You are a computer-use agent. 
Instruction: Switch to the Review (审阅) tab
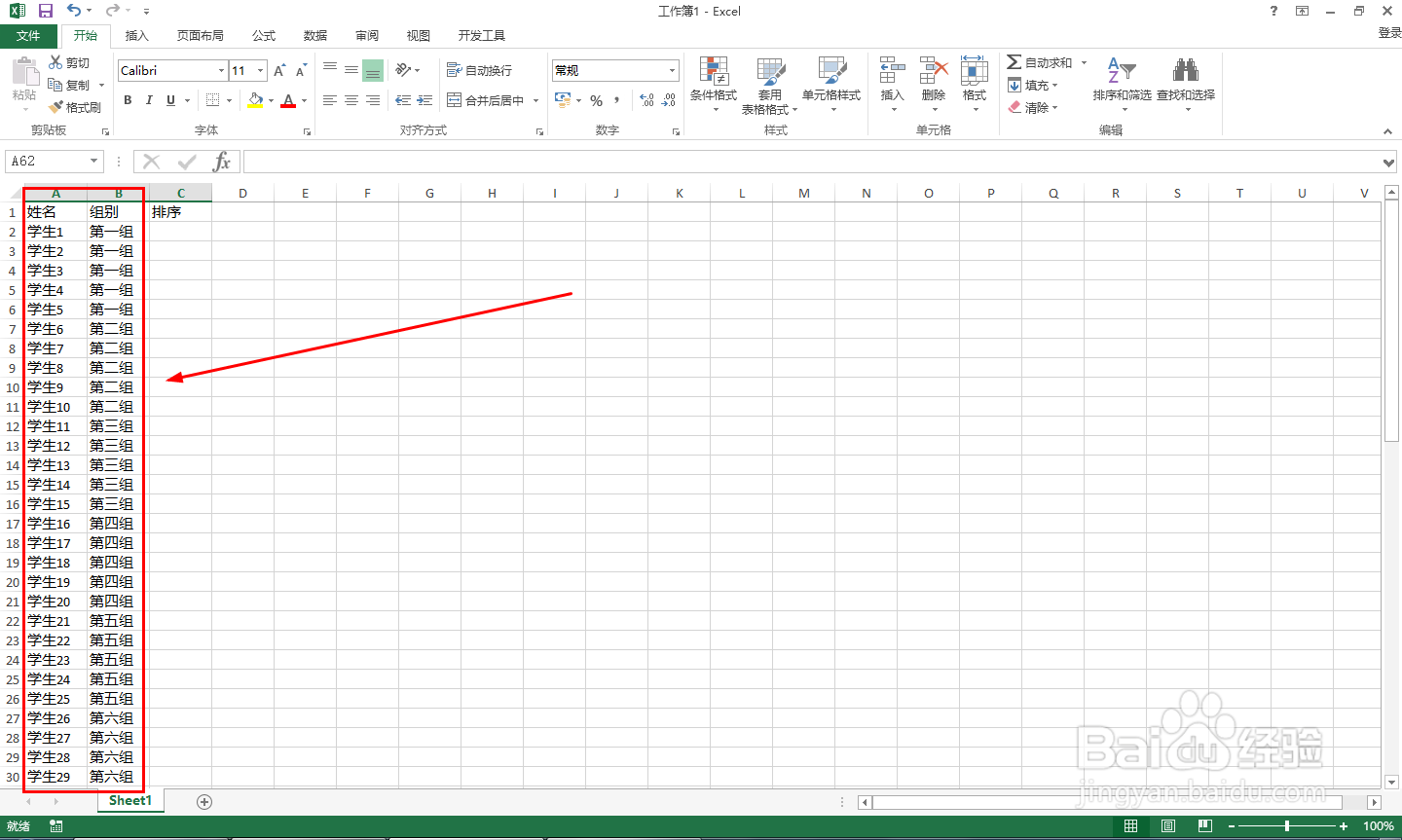[x=367, y=35]
